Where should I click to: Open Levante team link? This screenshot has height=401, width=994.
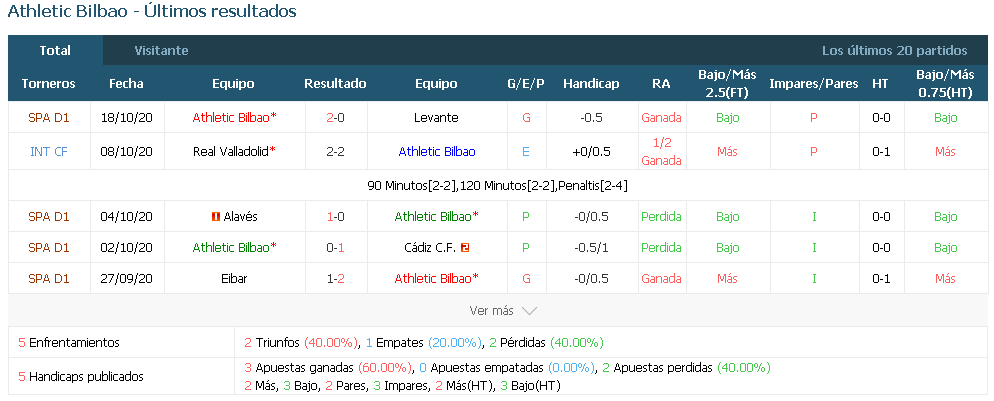(x=436, y=118)
